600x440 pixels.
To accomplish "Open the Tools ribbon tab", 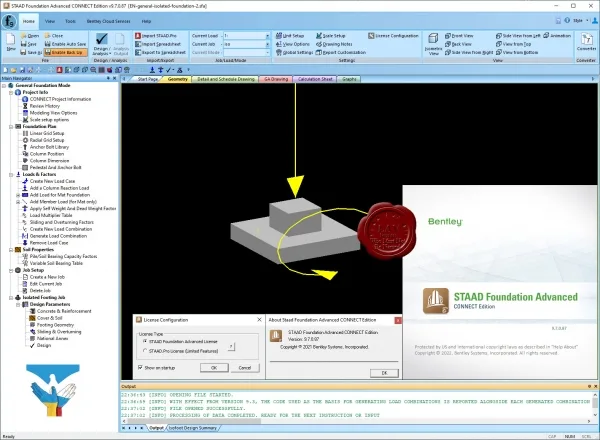I will (x=70, y=21).
